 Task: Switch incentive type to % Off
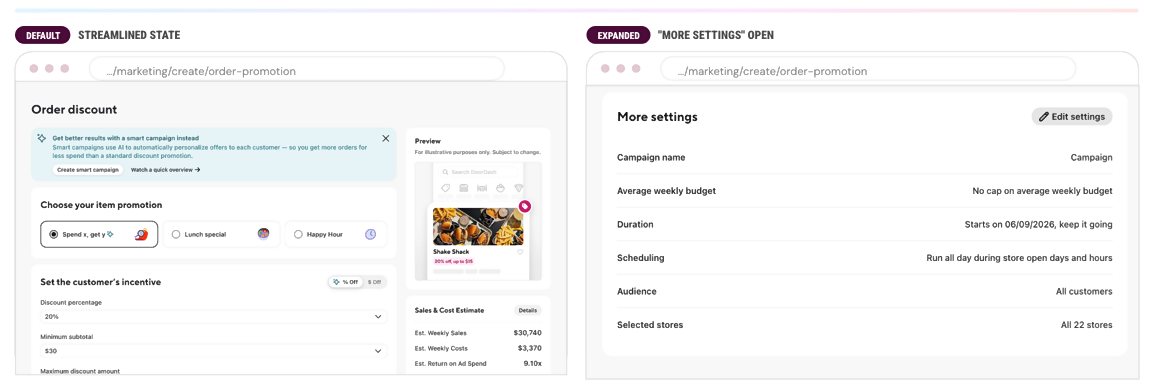(345, 282)
